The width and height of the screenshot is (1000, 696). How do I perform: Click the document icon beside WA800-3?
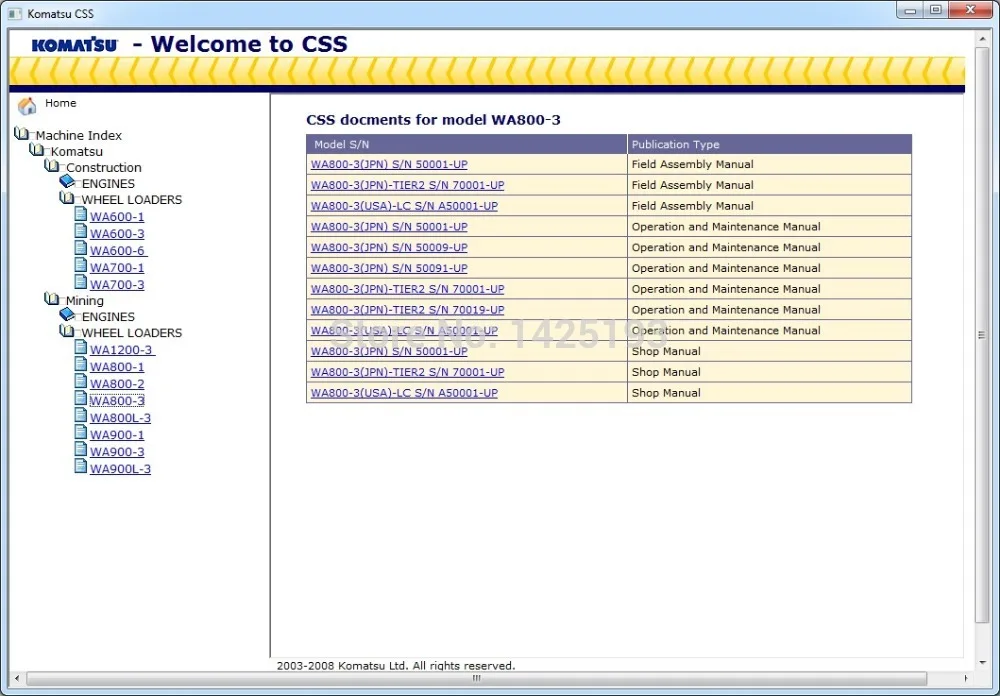(x=80, y=398)
